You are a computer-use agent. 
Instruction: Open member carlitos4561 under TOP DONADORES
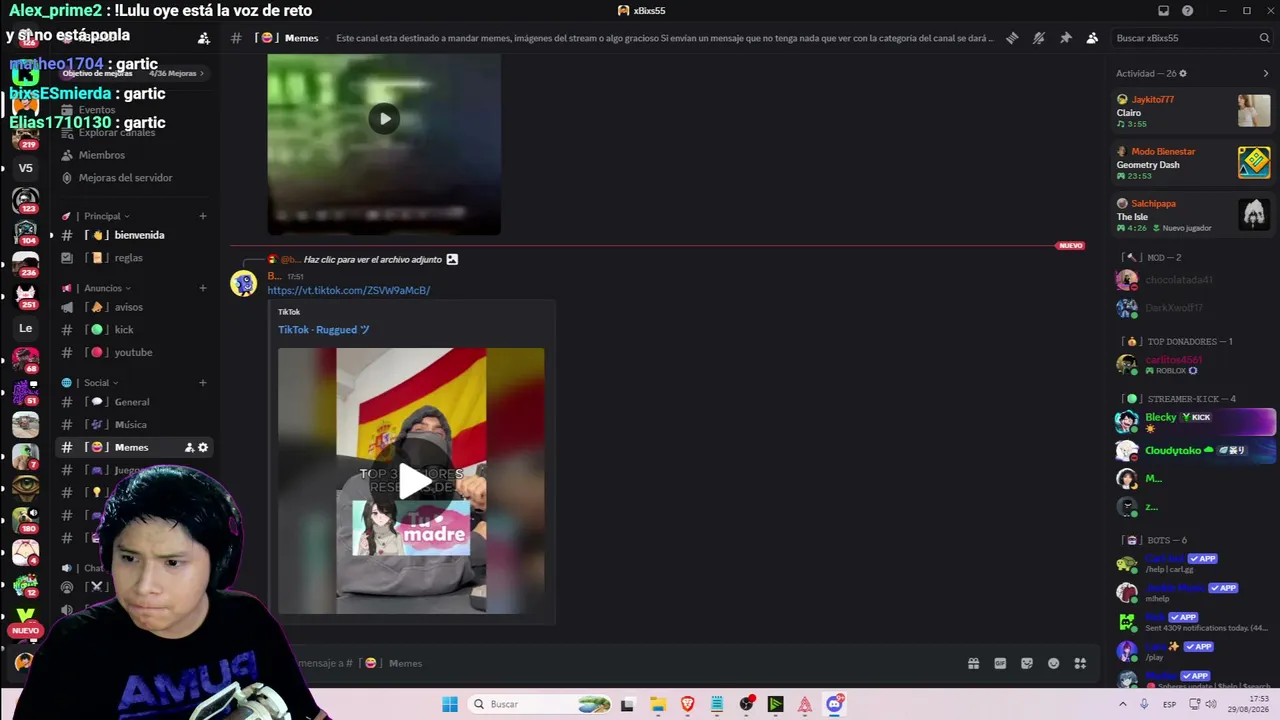click(x=1194, y=364)
